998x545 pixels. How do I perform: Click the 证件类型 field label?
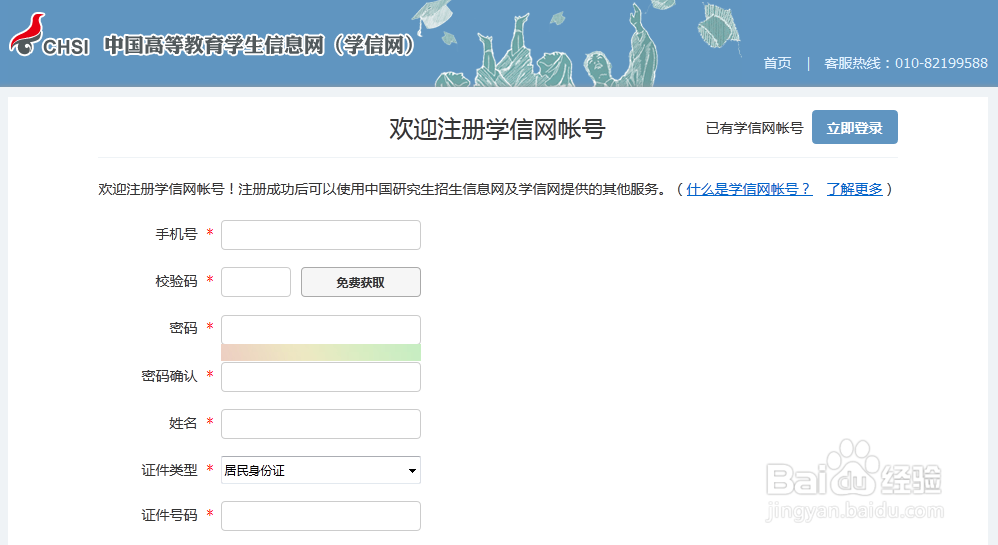coord(169,470)
